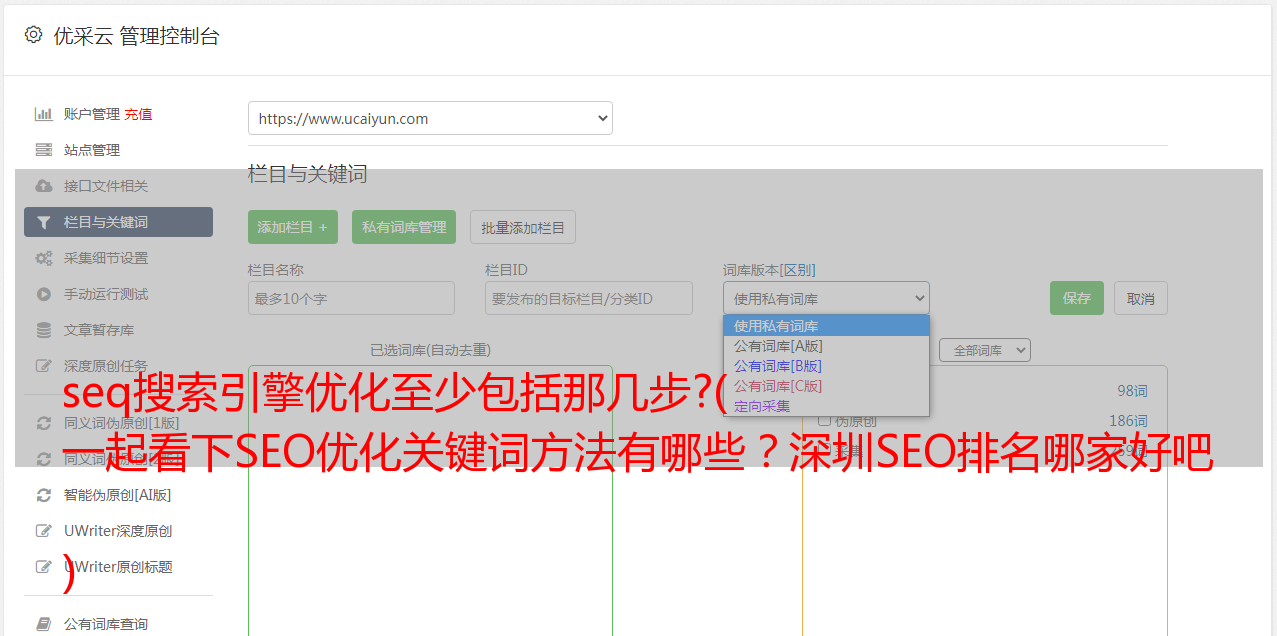Screen dimensions: 1277x636
Task: Click the 词库版本[区别] label
Action: tap(769, 270)
